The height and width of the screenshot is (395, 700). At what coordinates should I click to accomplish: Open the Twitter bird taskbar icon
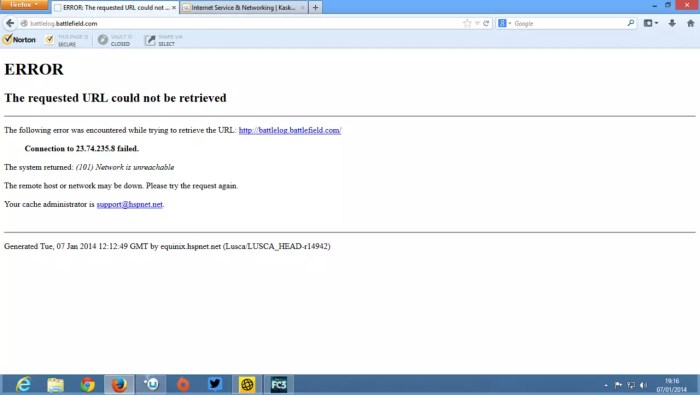tap(215, 384)
